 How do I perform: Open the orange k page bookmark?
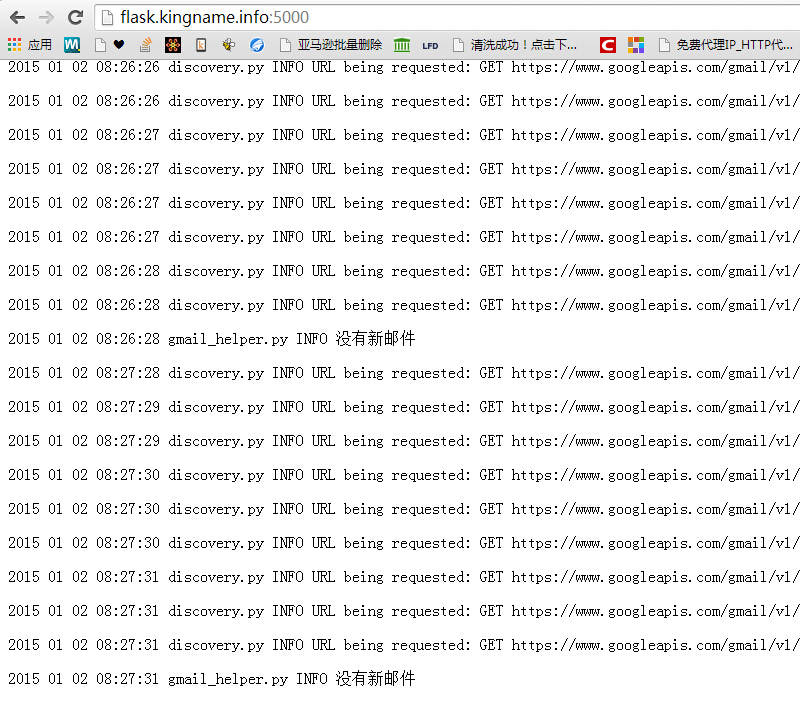click(x=201, y=45)
